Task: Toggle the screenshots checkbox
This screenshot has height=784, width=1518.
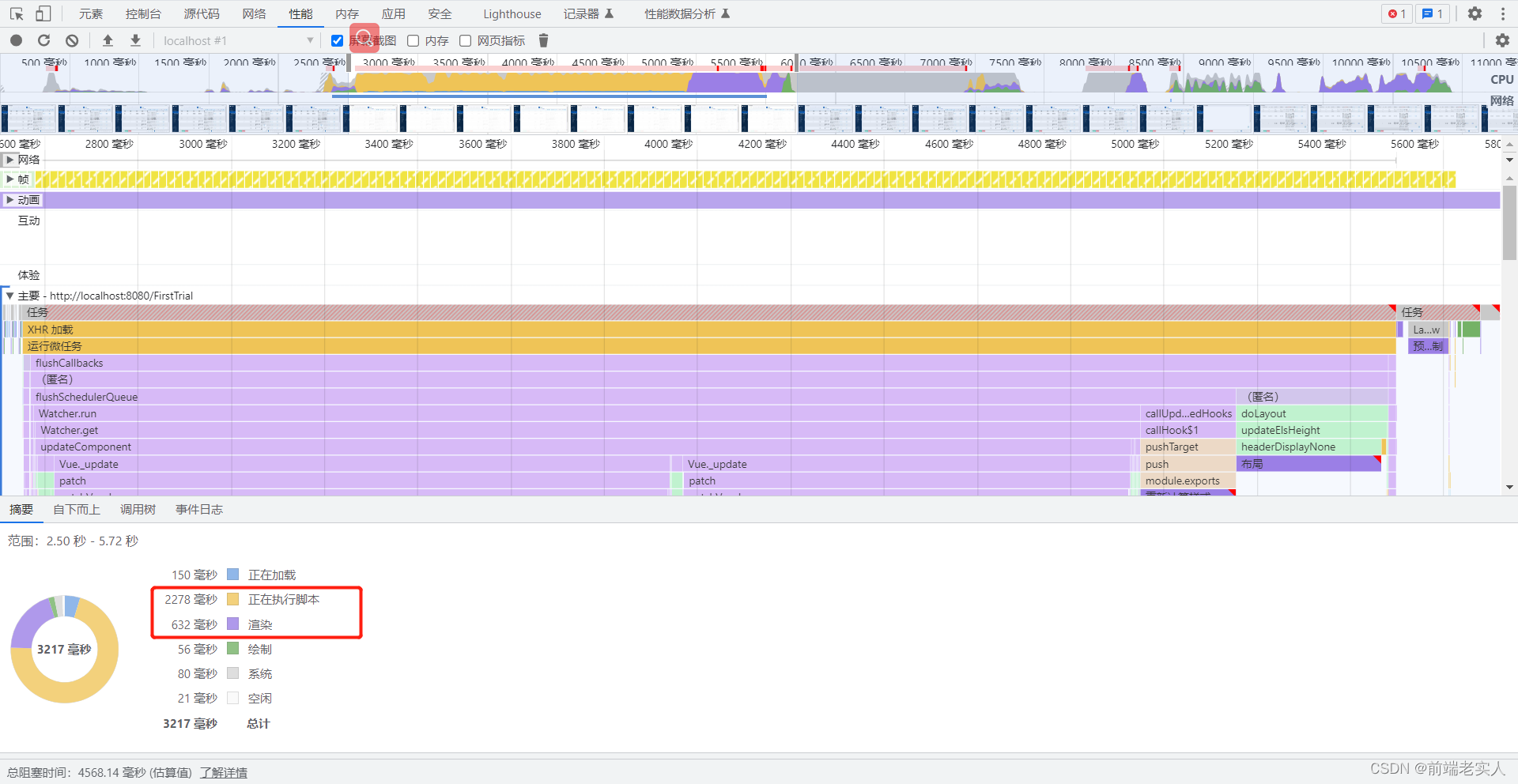Action: click(x=338, y=40)
